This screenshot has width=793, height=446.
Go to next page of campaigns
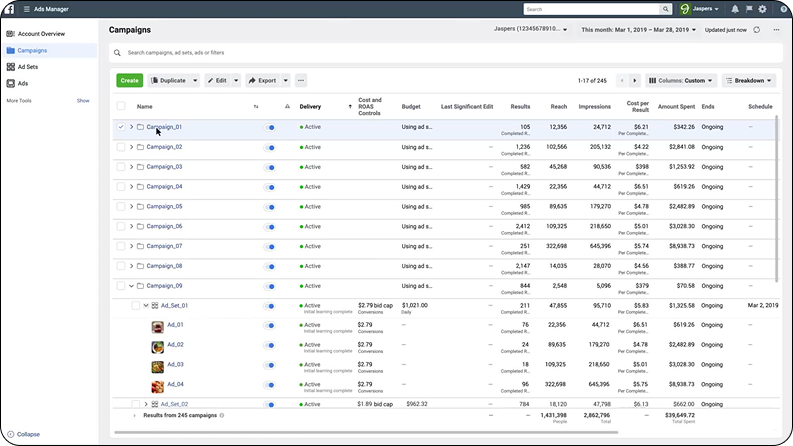coord(634,80)
